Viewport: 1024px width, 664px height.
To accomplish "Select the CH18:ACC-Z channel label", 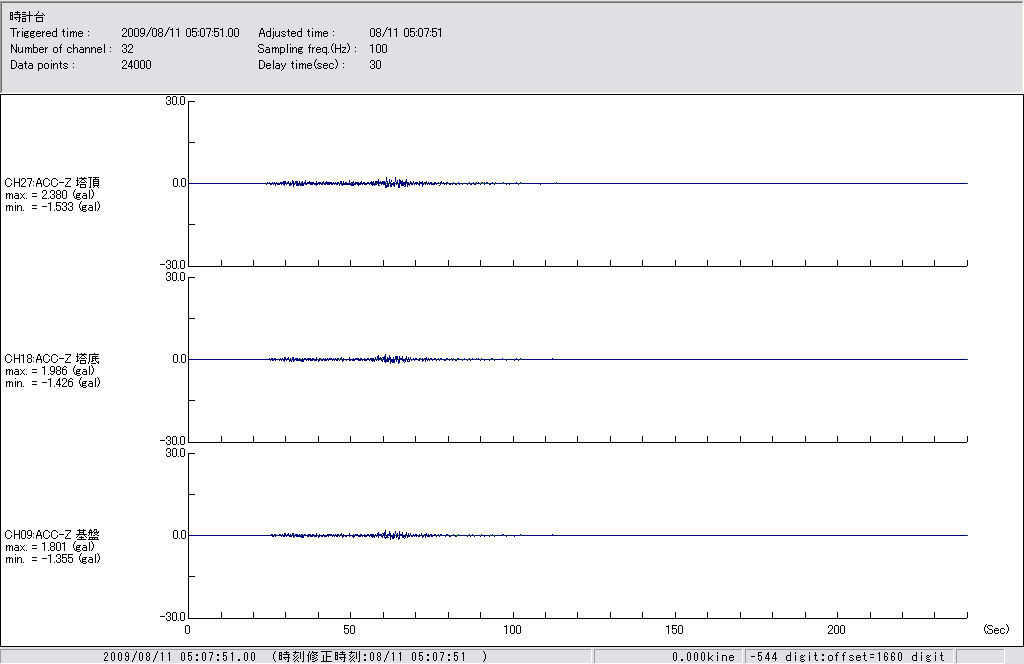I will [x=52, y=359].
